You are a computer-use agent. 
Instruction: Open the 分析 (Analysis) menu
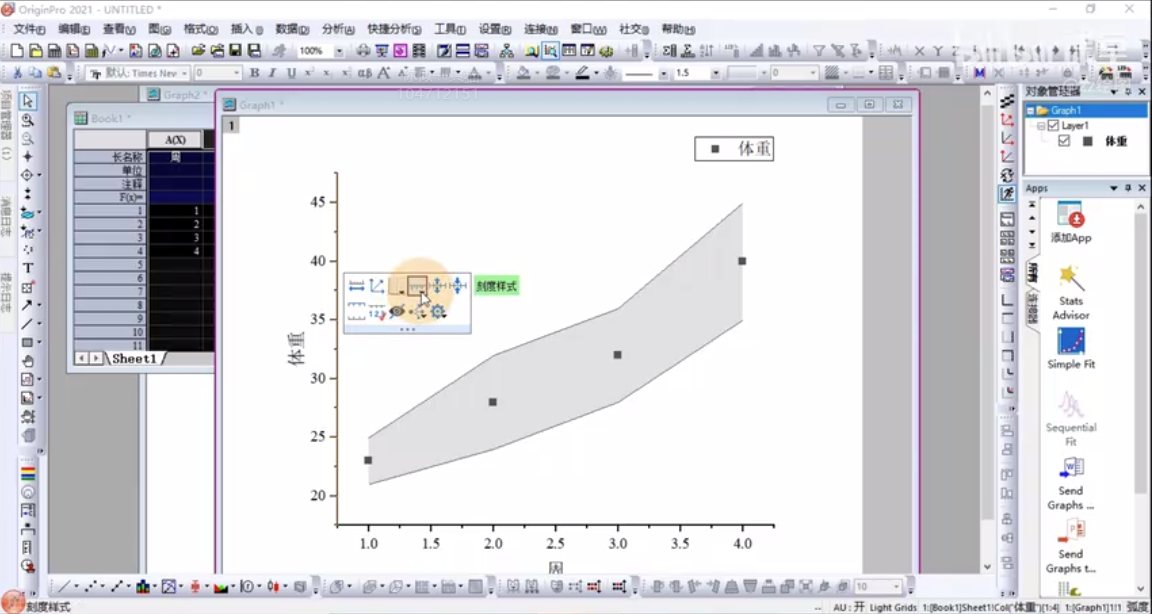click(x=338, y=29)
